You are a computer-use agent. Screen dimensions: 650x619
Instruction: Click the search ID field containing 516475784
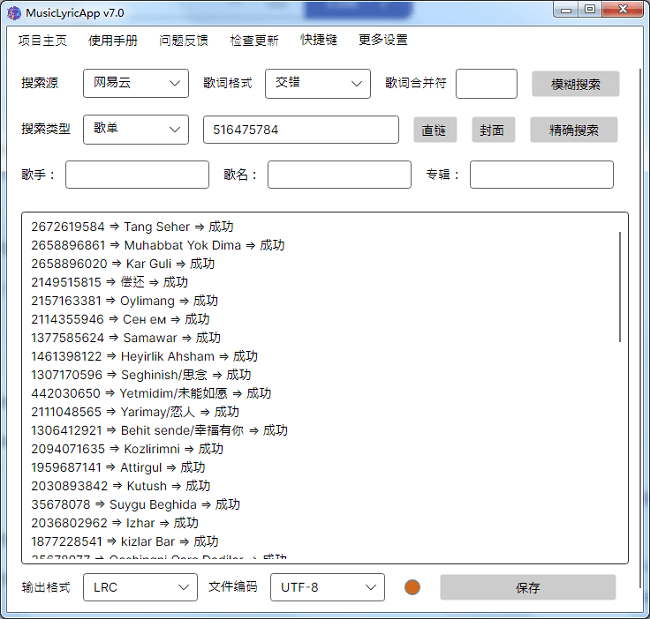pyautogui.click(x=301, y=130)
